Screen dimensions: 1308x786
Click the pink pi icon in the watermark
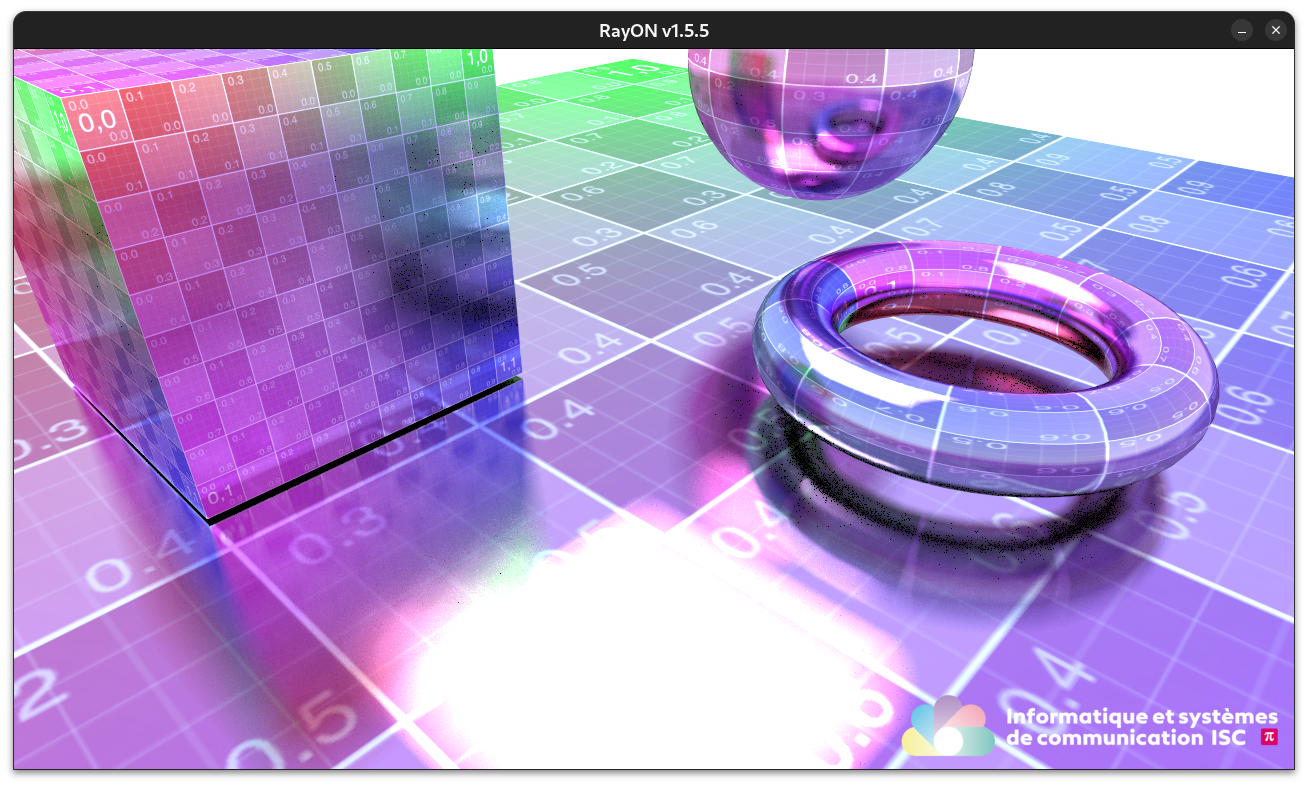(1269, 737)
